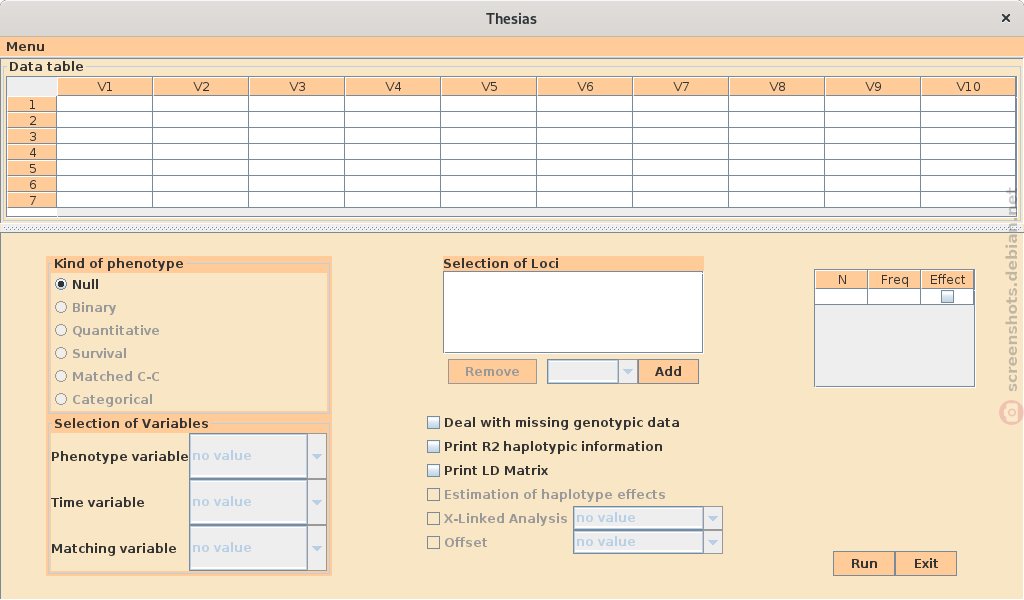Select row 6 header in data table
The width and height of the screenshot is (1024, 600).
tap(32, 184)
